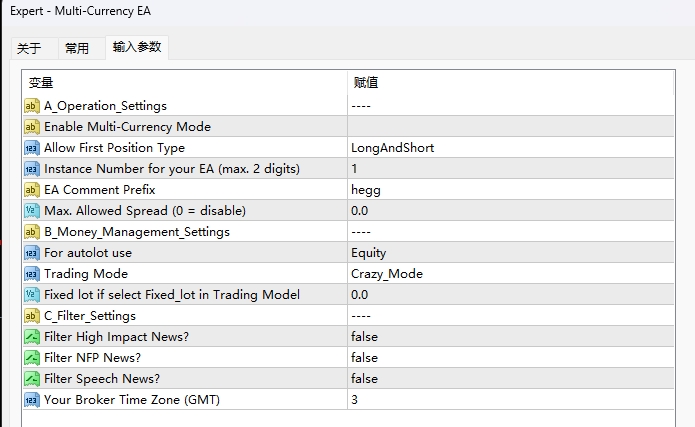Click the 赋值 column header
695x427 pixels.
365,83
